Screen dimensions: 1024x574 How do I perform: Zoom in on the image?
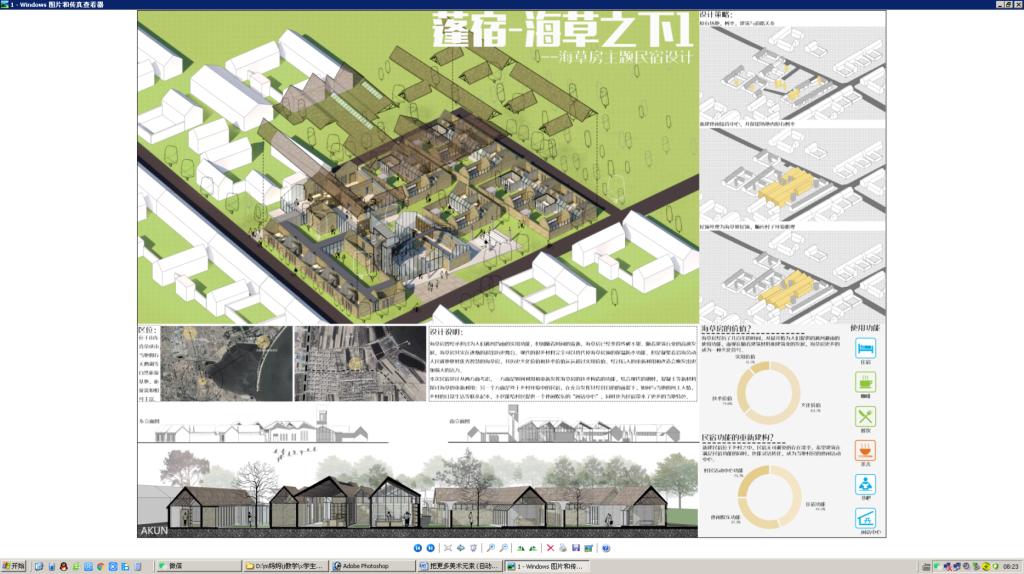pos(491,548)
